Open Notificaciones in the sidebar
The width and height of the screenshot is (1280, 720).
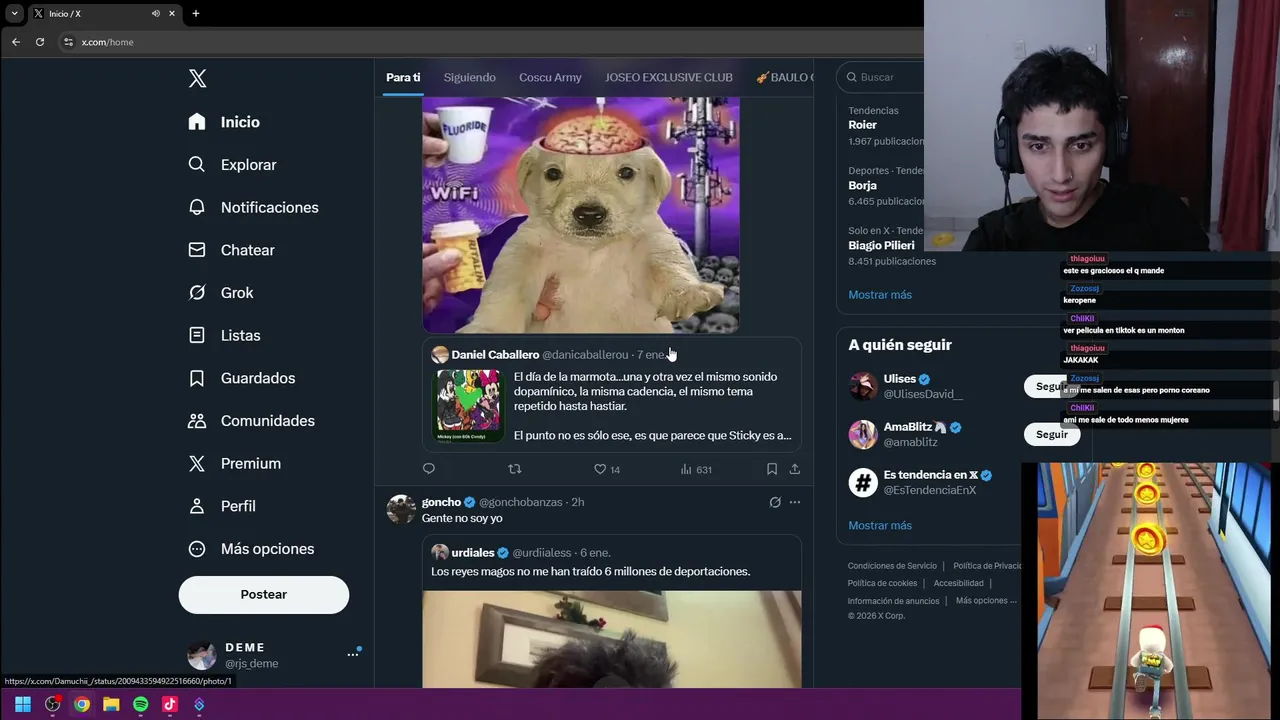pos(254,207)
